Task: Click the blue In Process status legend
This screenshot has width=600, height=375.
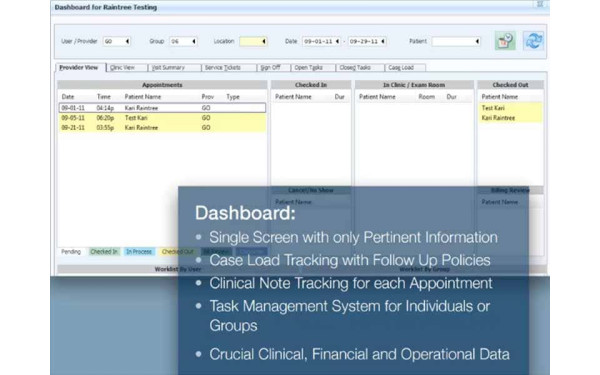Action: click(139, 252)
